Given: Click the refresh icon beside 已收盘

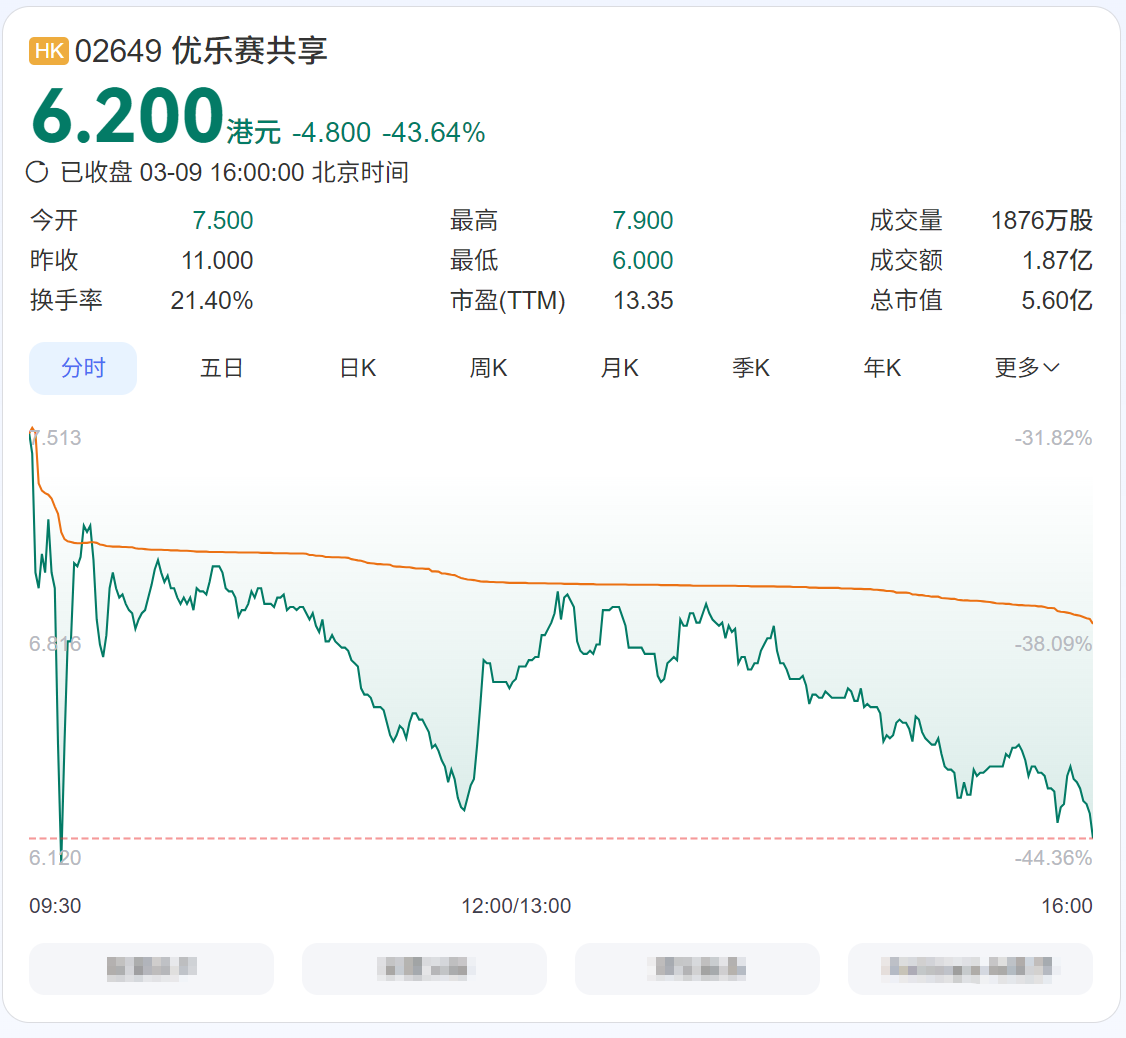Looking at the screenshot, I should pyautogui.click(x=37, y=172).
